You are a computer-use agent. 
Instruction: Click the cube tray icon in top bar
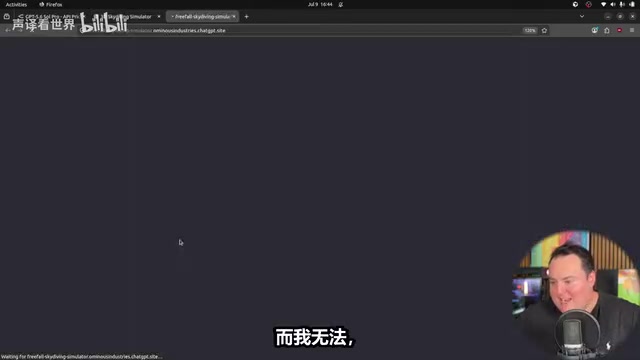point(575,4)
